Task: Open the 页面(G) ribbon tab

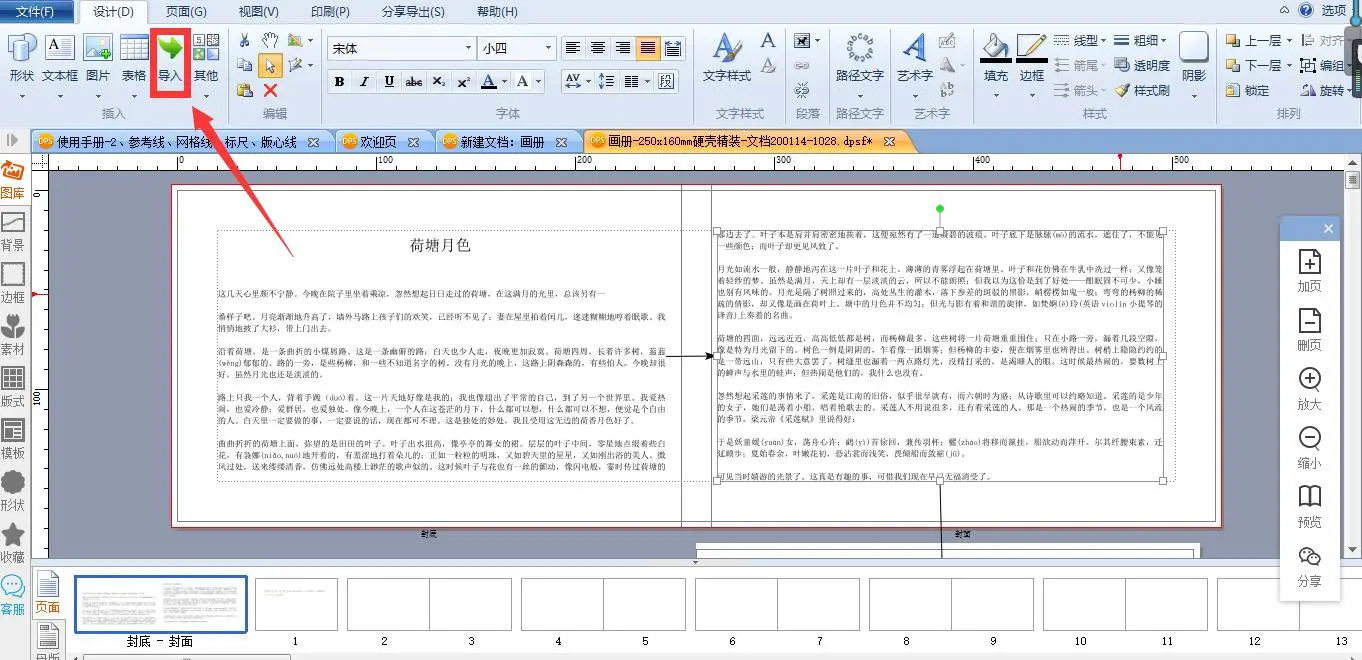Action: (186, 11)
